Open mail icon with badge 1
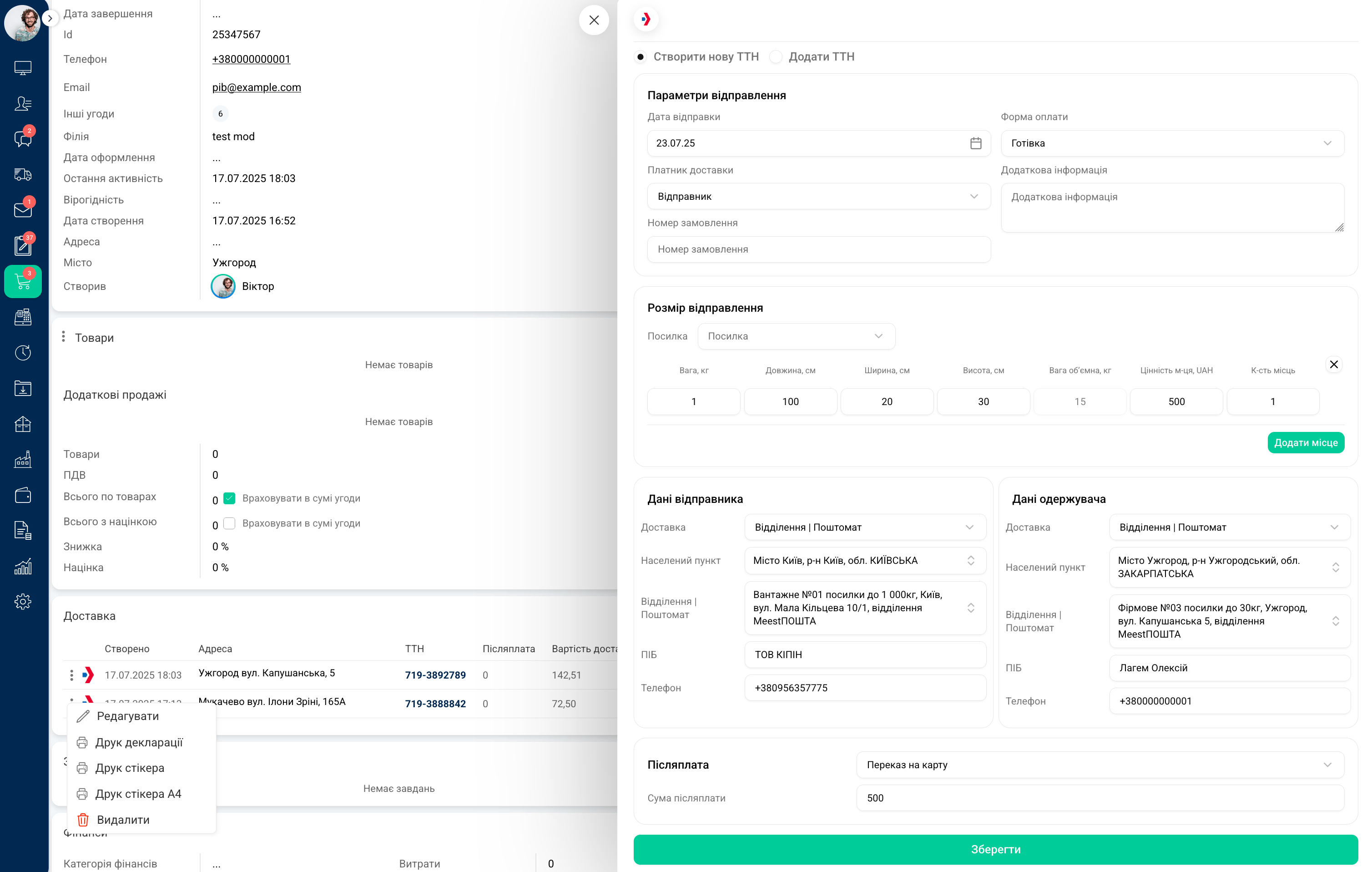This screenshot has width=1372, height=872. point(23,209)
